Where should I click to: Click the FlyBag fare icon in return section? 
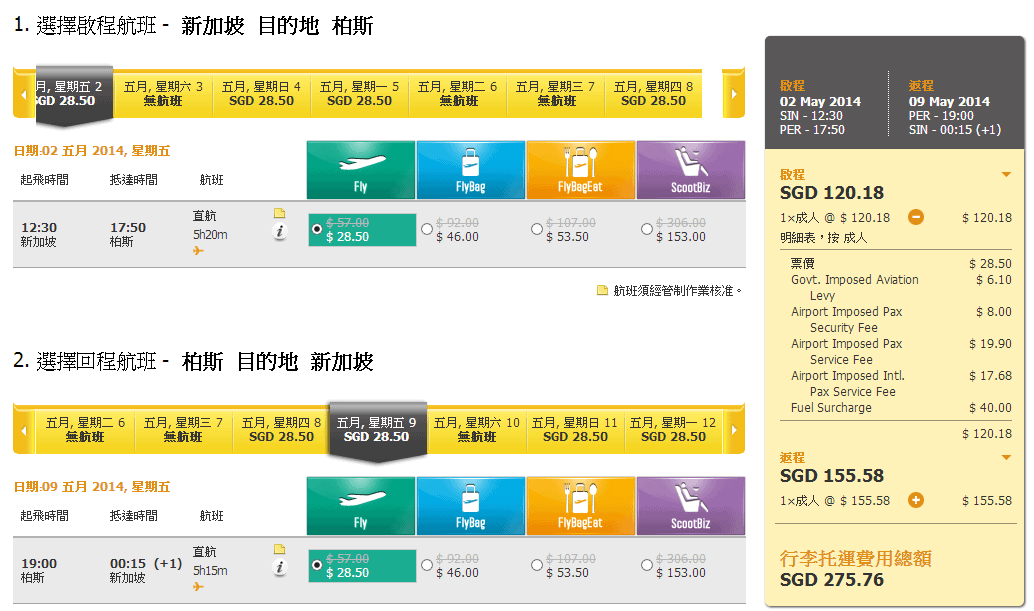pos(470,505)
